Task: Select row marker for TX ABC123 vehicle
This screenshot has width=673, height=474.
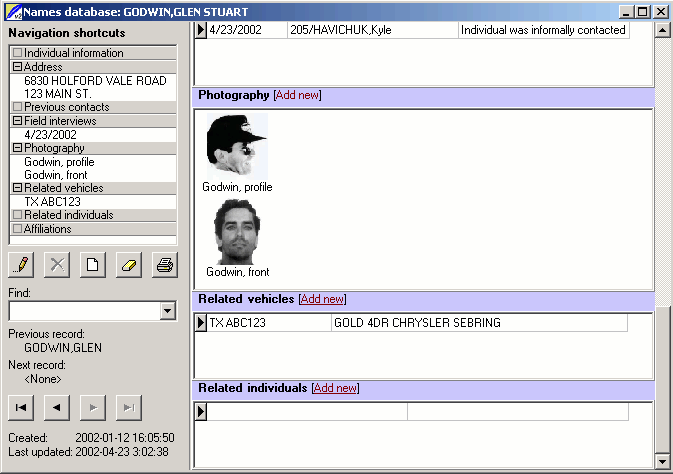Action: 201,323
